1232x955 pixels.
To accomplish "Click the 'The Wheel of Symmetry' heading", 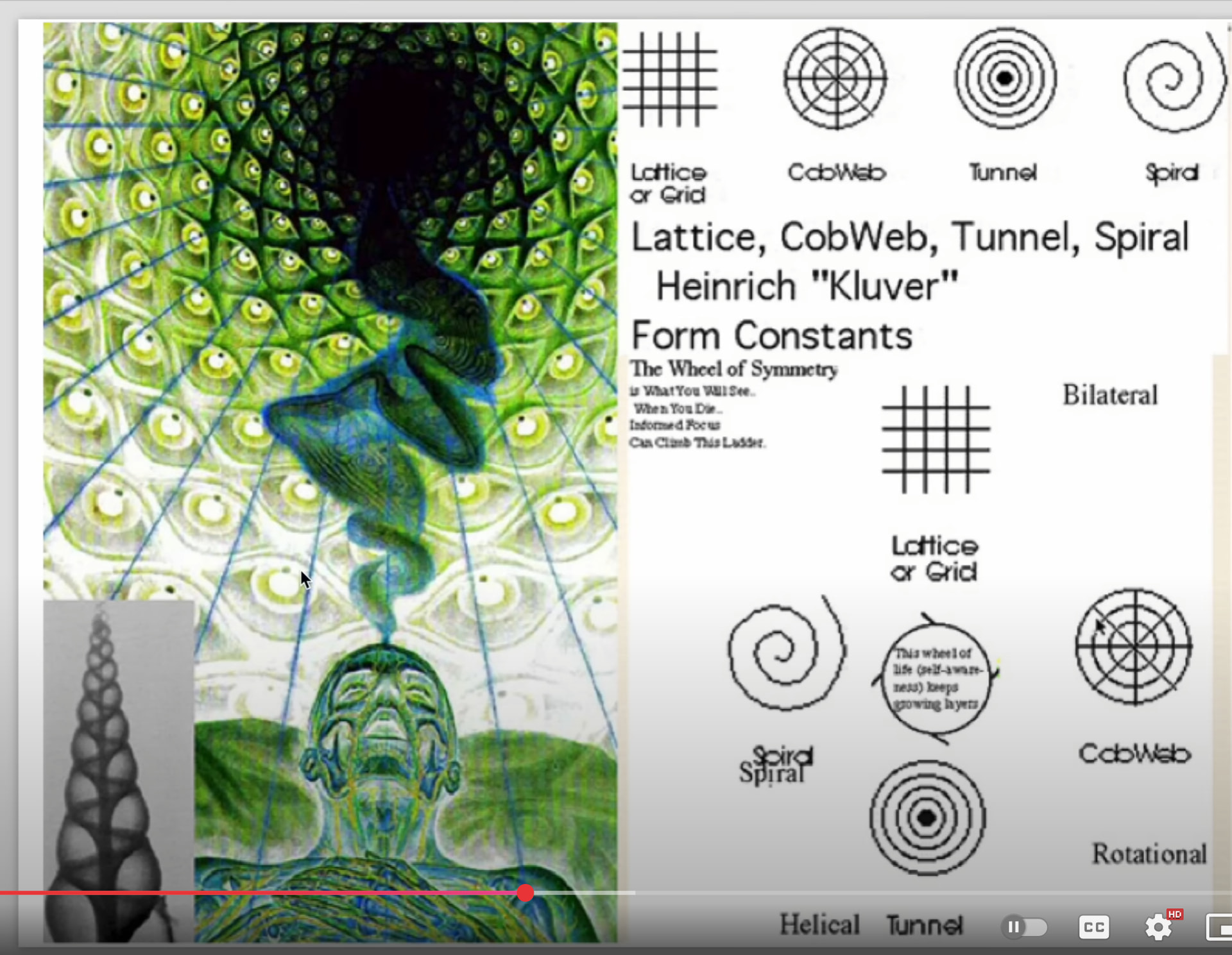I will coord(733,369).
